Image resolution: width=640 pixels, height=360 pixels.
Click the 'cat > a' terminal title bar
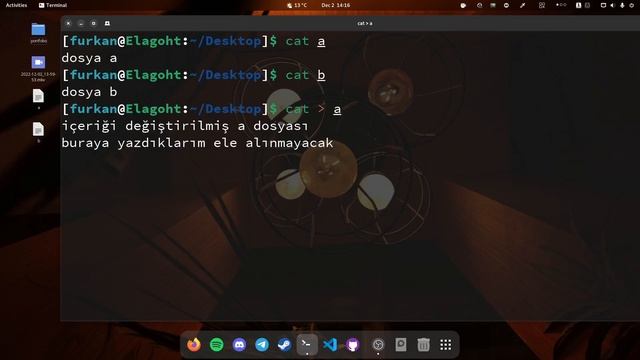[364, 23]
